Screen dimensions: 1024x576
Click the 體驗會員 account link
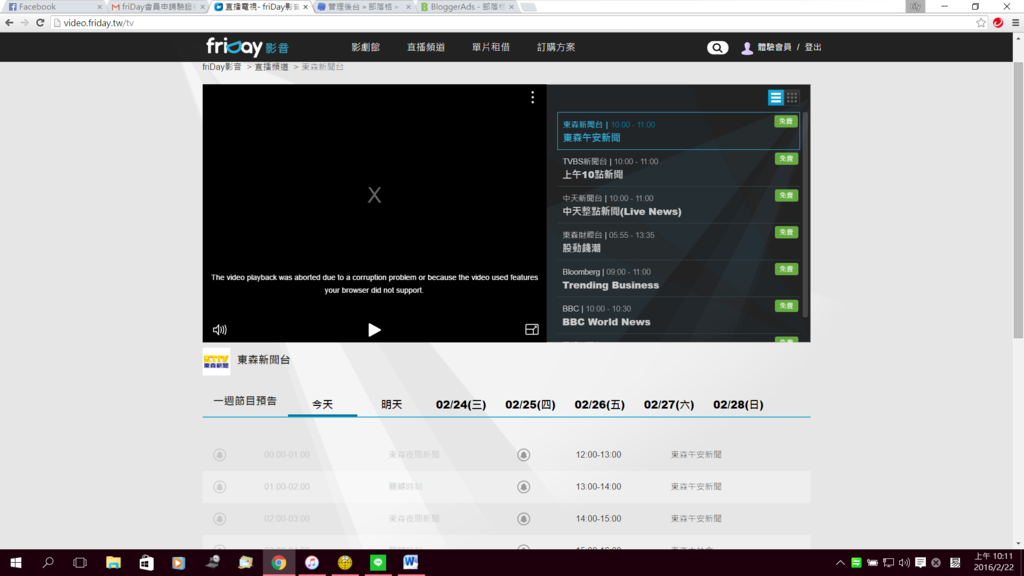pos(775,47)
